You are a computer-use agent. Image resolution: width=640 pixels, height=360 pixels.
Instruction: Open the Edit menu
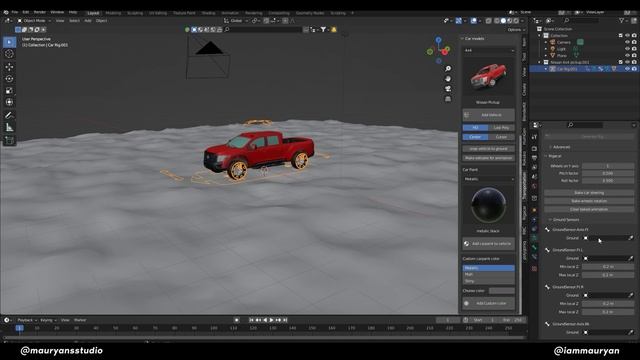26,13
